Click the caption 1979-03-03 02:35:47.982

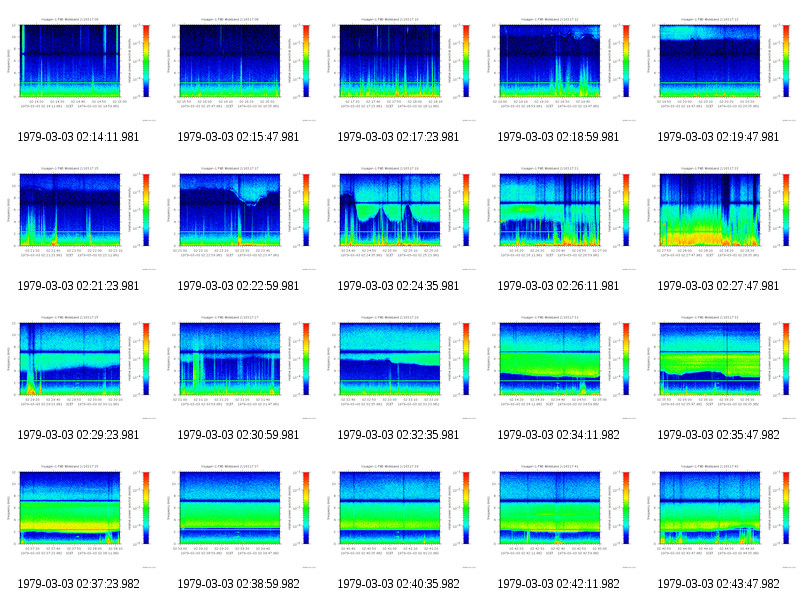718,435
